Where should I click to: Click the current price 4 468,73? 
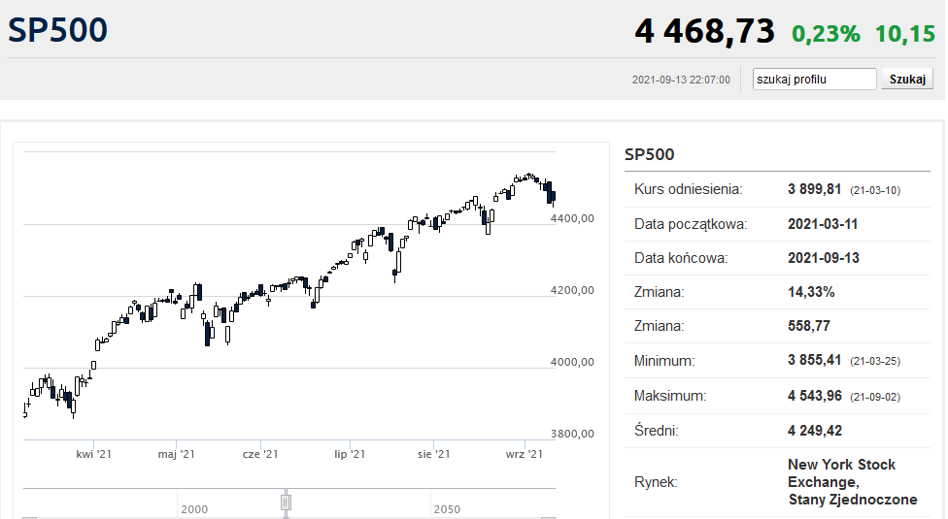[704, 31]
